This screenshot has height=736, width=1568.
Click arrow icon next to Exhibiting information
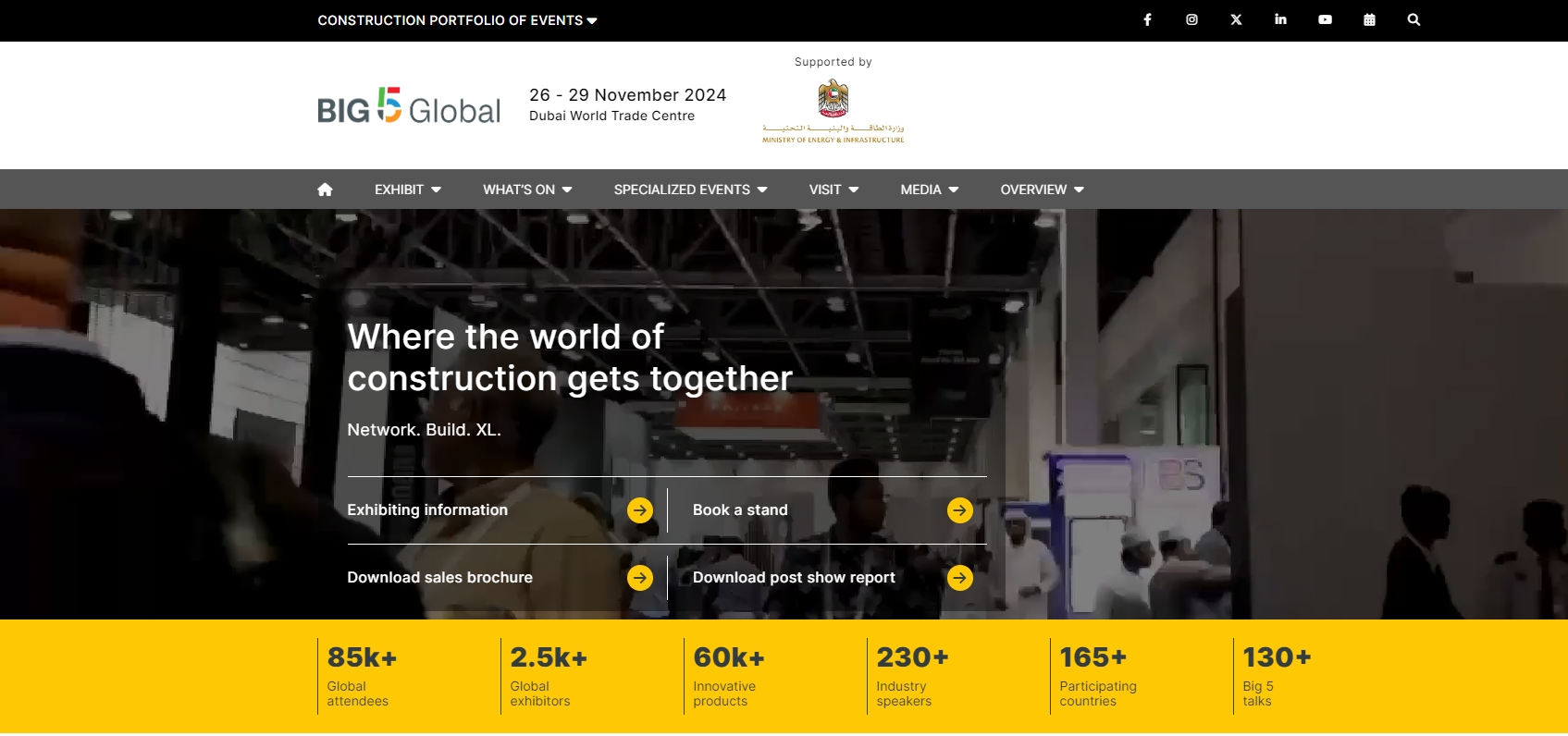(x=640, y=510)
